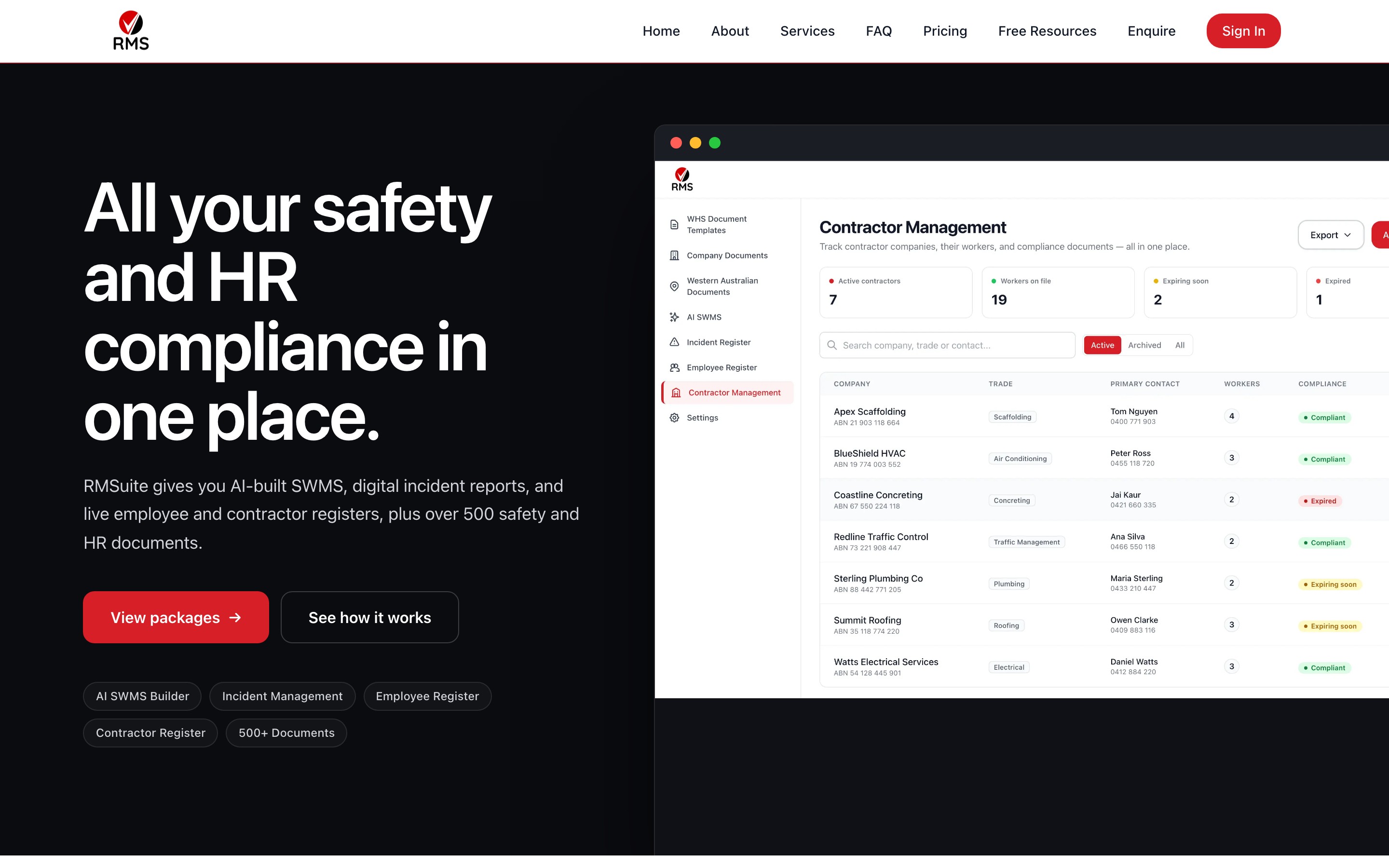This screenshot has height=868, width=1389.
Task: Click the WHS Document Templates file icon
Action: 674,224
